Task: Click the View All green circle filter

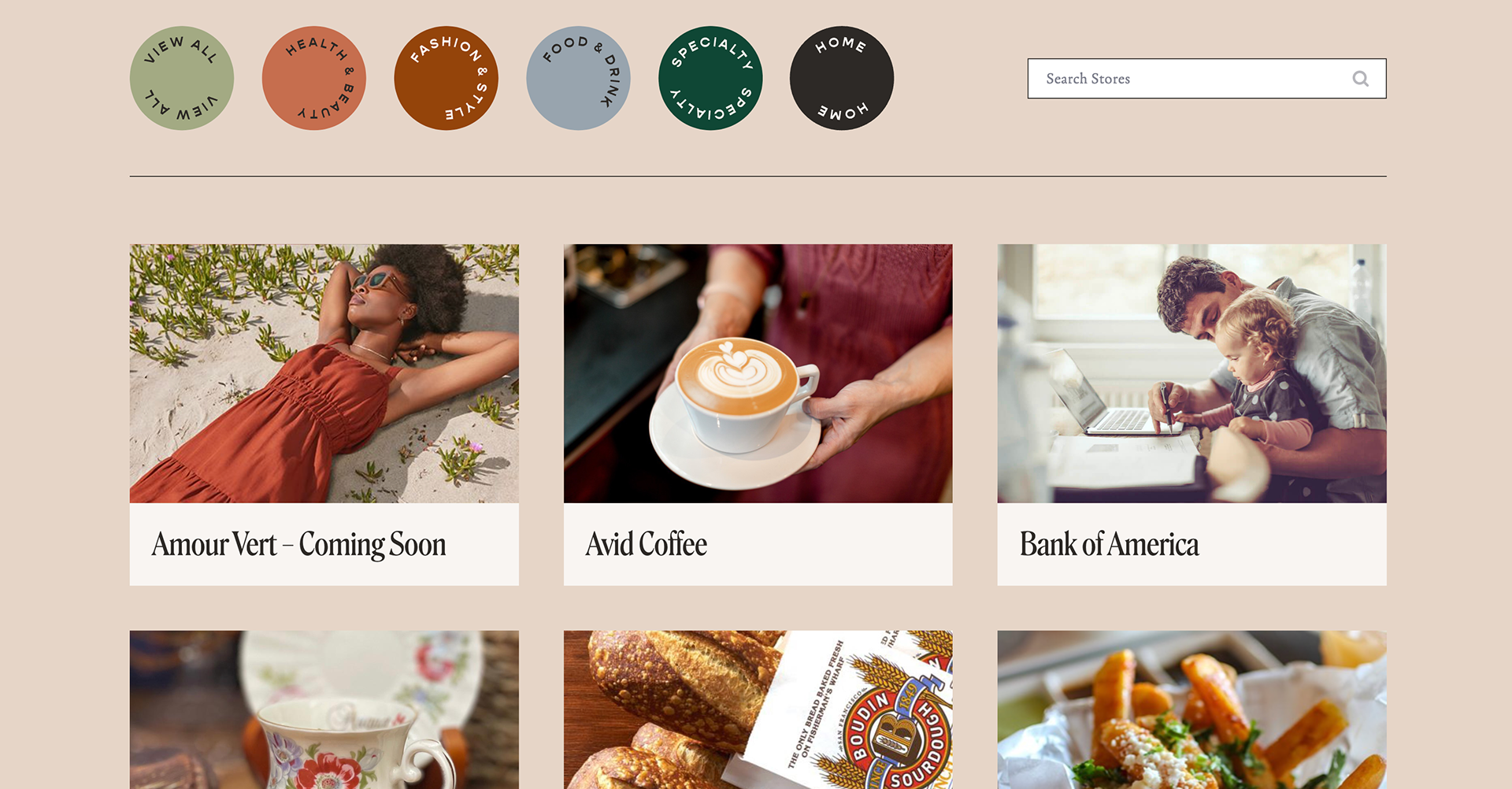Action: point(182,78)
